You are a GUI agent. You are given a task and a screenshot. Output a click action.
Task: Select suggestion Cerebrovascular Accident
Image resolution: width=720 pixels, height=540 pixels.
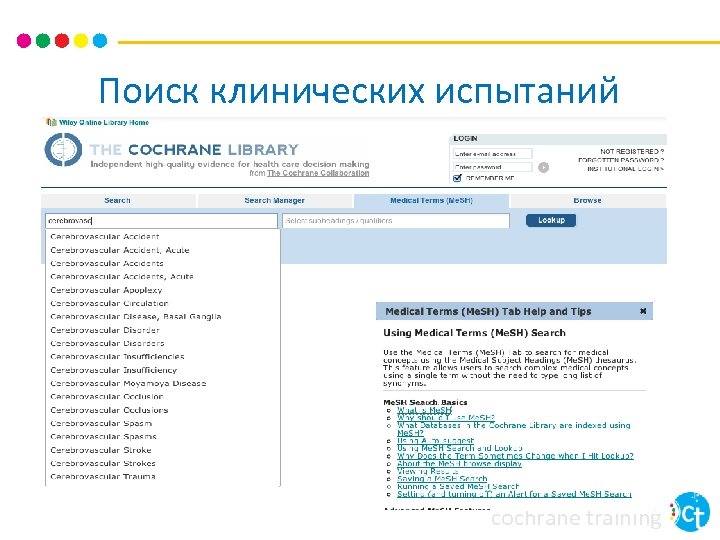pyautogui.click(x=105, y=236)
